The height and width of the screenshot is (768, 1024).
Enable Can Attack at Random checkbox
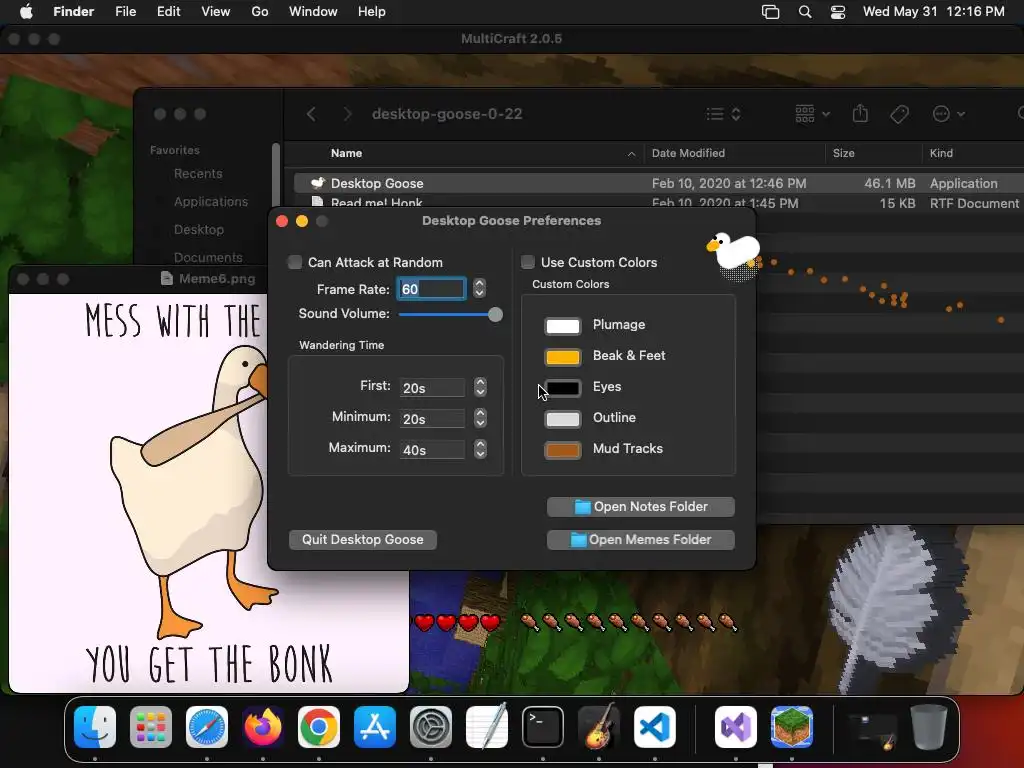click(x=295, y=263)
